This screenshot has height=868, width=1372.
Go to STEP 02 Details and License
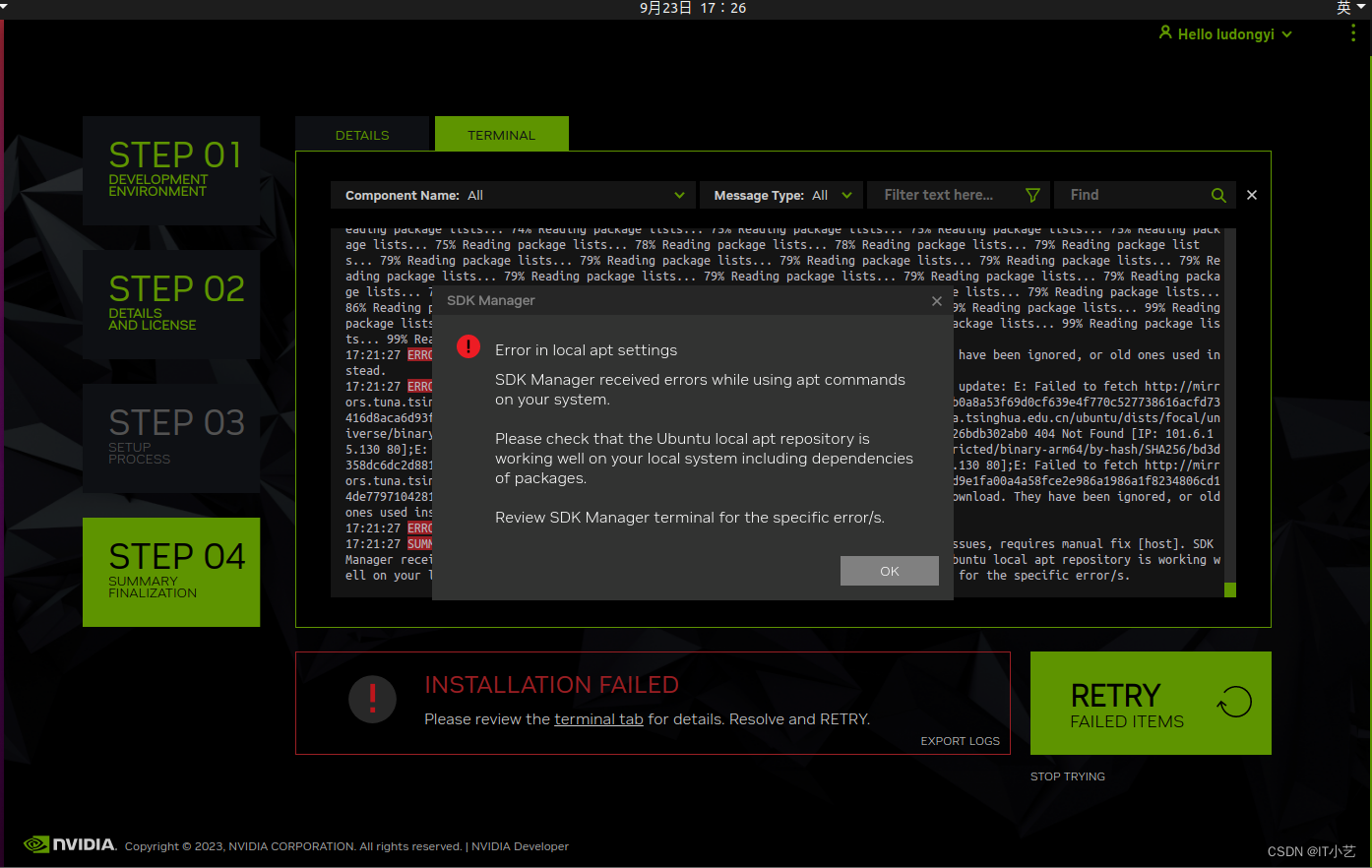171,304
